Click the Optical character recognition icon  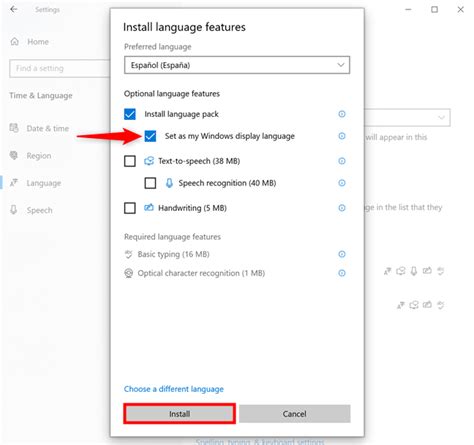pos(129,273)
